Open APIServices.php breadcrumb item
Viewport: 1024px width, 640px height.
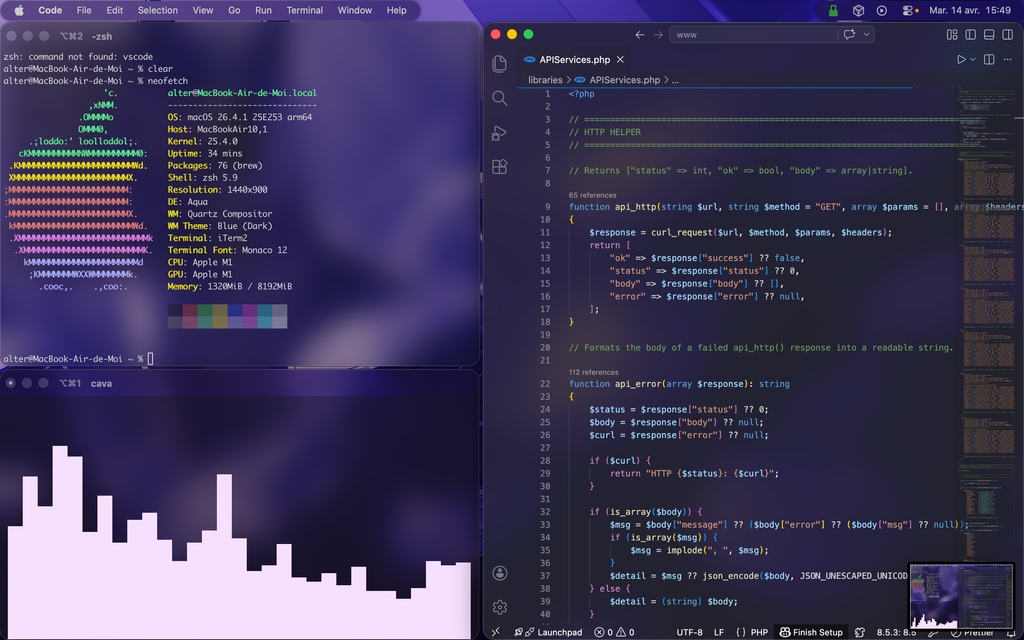(x=624, y=80)
